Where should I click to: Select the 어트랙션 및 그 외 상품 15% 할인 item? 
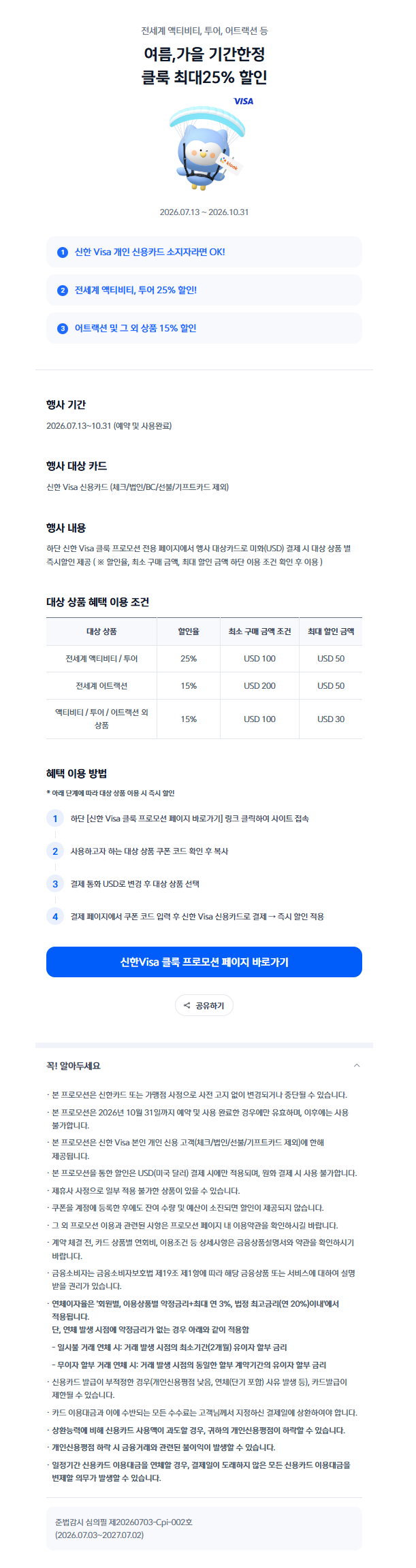coord(204,328)
